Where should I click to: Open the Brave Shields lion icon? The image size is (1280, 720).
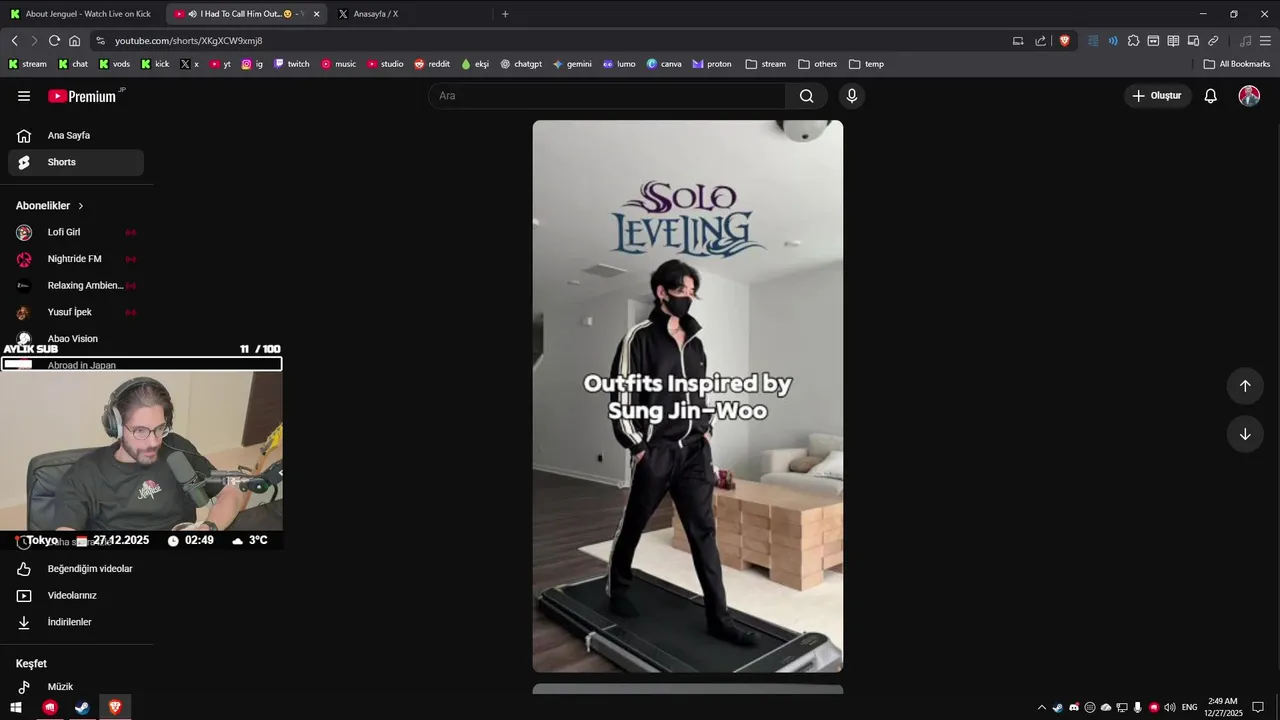point(1064,41)
